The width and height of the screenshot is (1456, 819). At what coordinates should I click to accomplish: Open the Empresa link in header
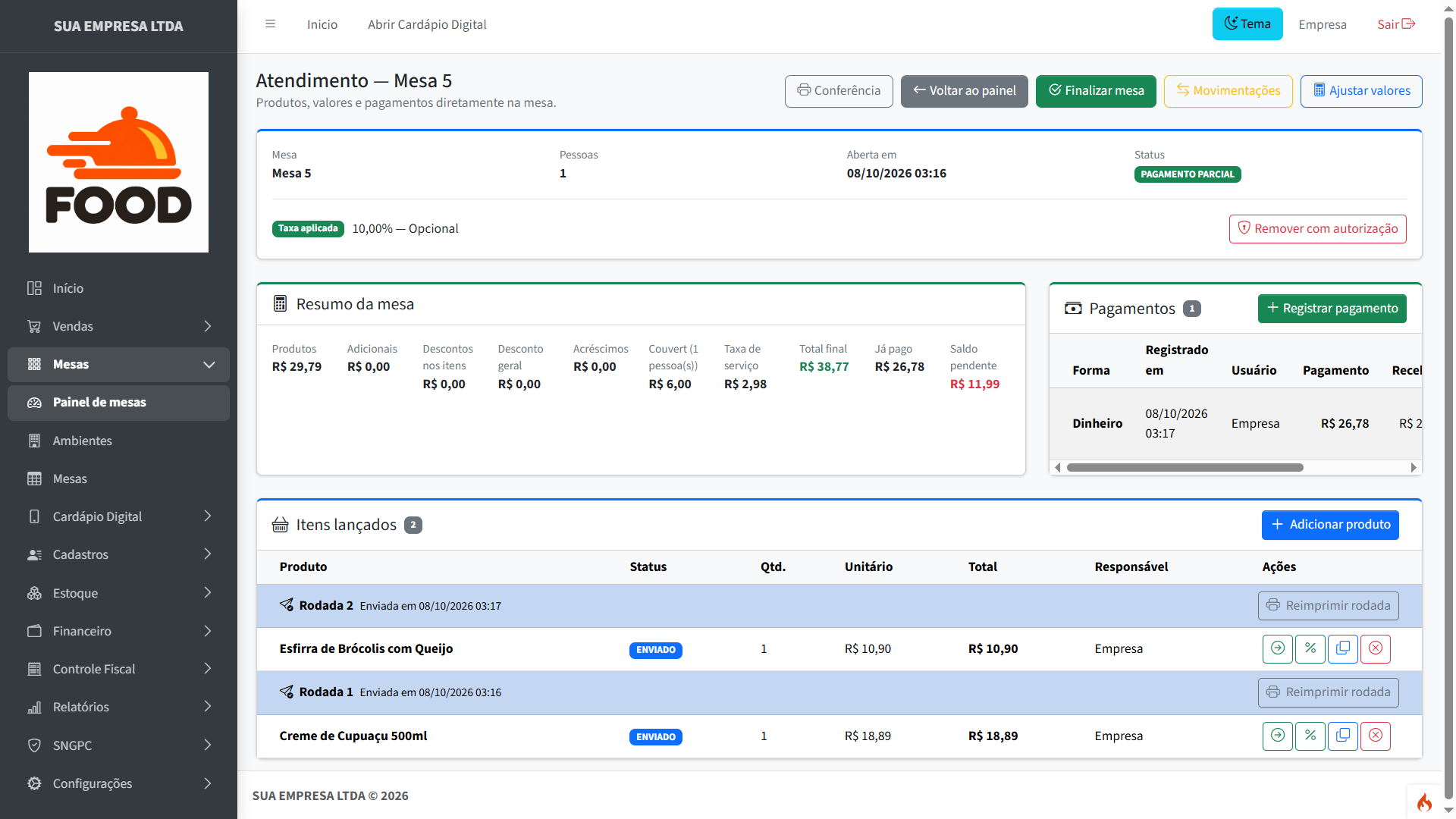(x=1322, y=24)
